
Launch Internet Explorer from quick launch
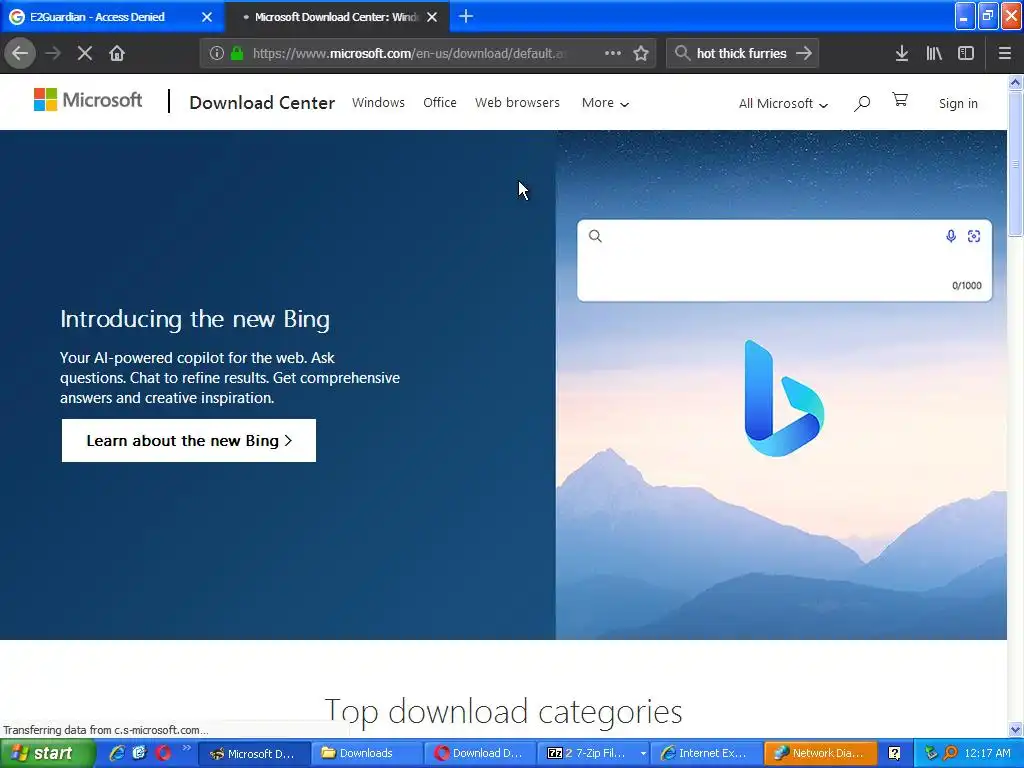pyautogui.click(x=116, y=753)
